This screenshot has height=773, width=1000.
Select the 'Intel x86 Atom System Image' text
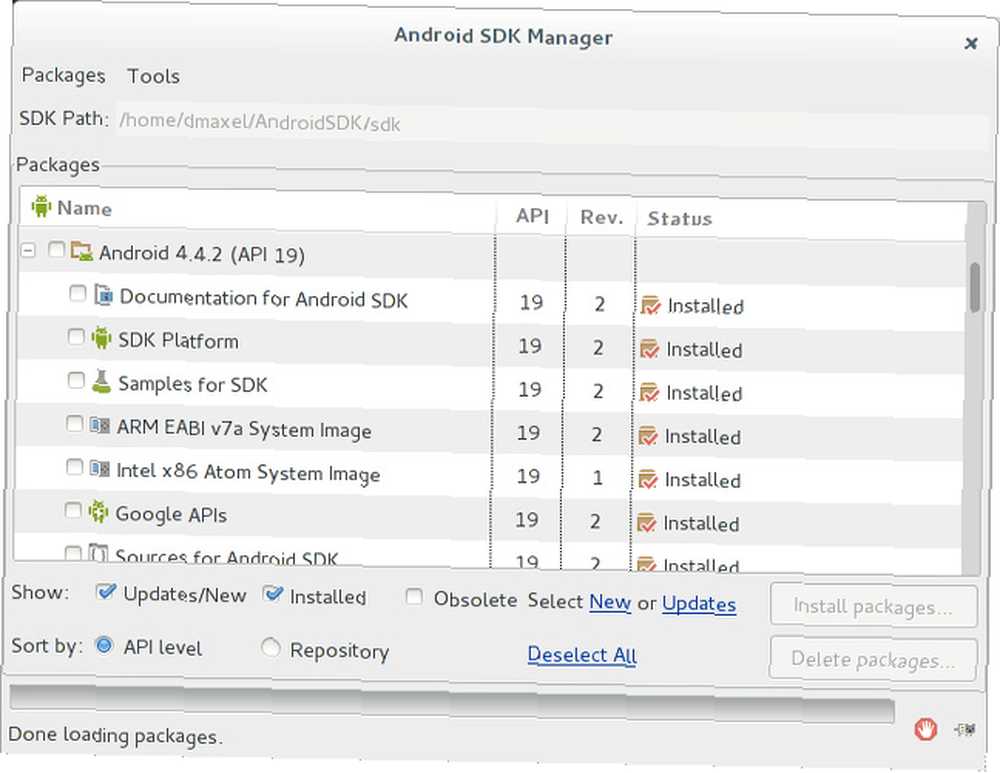(248, 473)
